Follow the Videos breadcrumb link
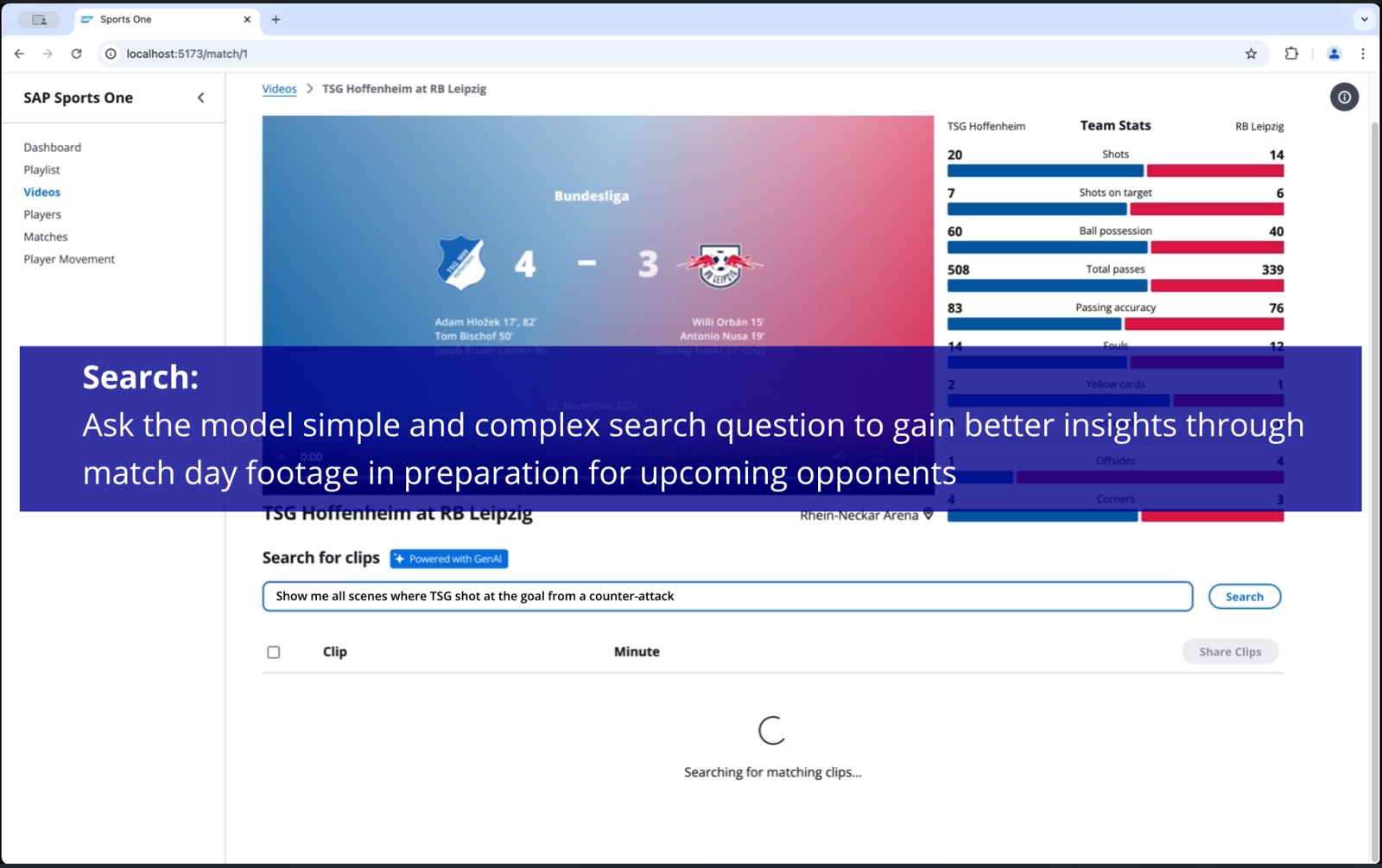 click(x=279, y=89)
